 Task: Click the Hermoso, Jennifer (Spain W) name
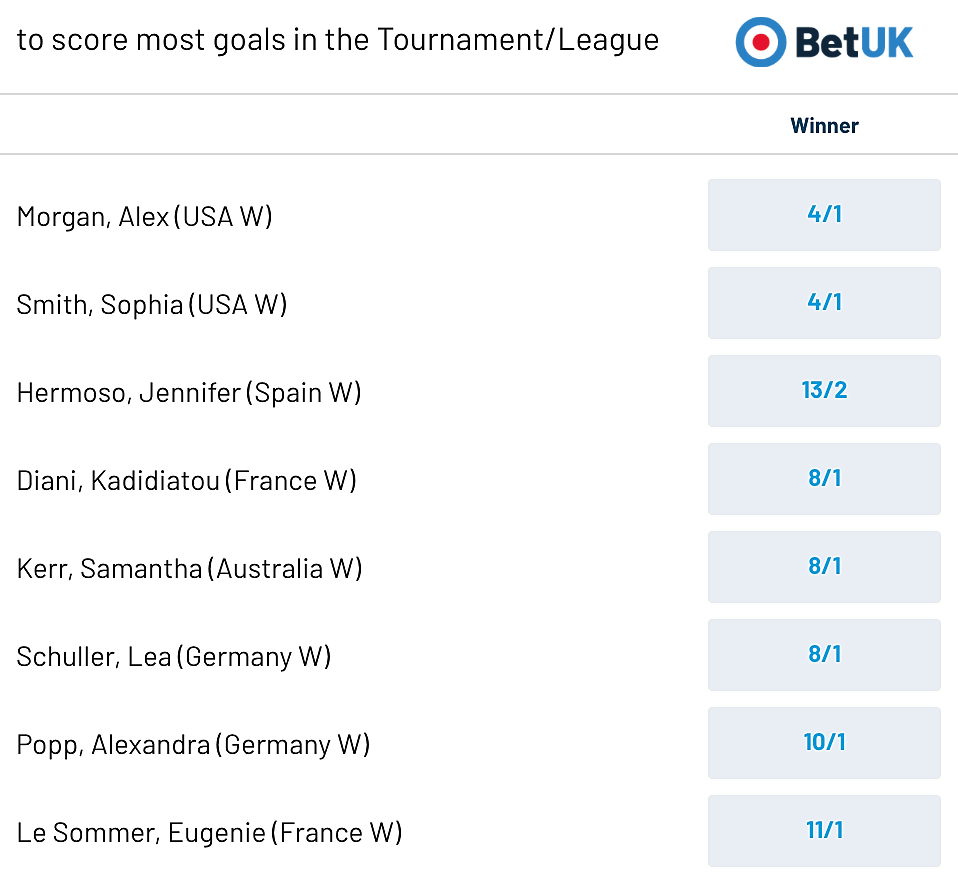tap(189, 393)
